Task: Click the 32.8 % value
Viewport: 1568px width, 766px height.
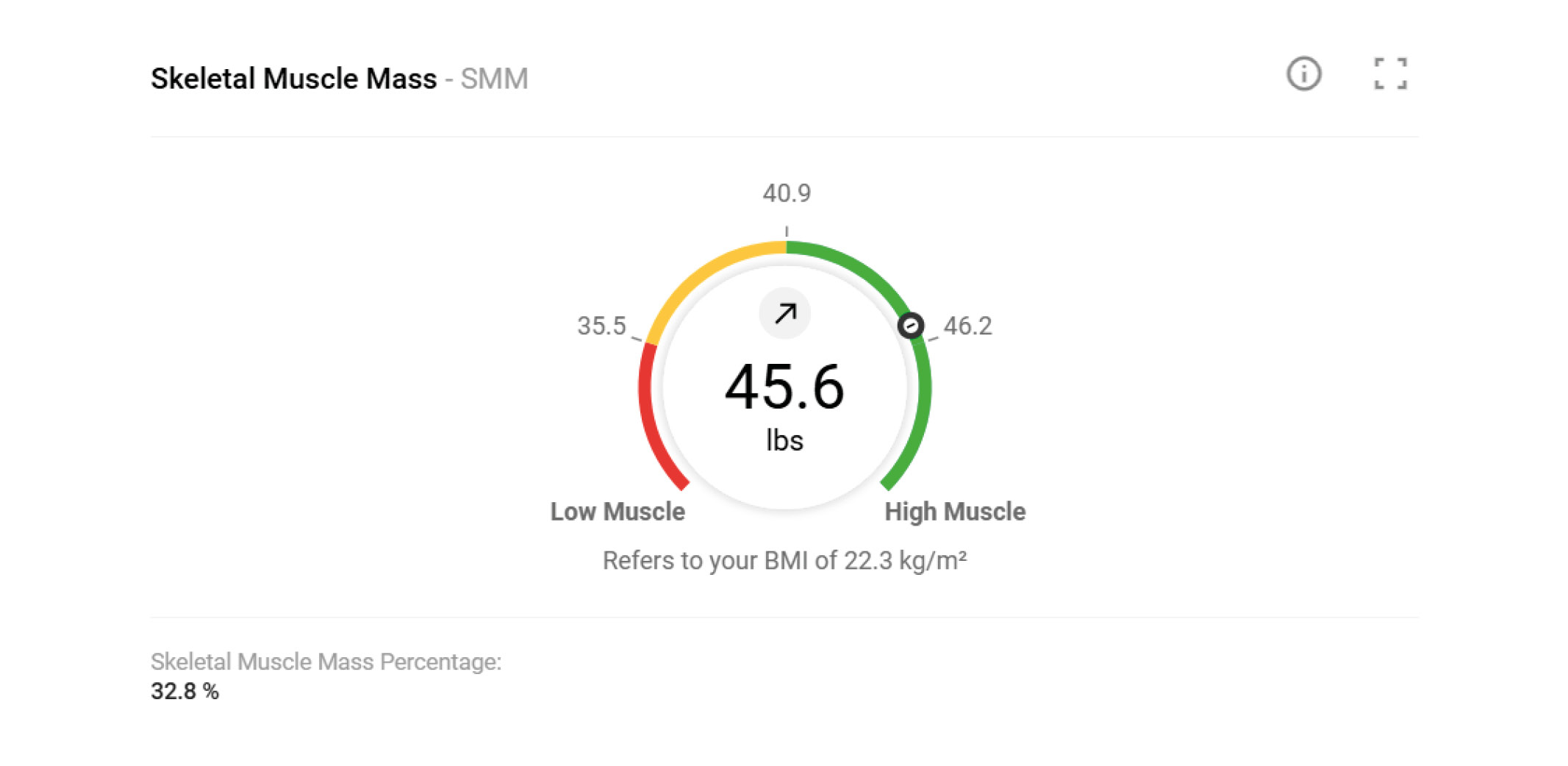Action: (x=185, y=691)
